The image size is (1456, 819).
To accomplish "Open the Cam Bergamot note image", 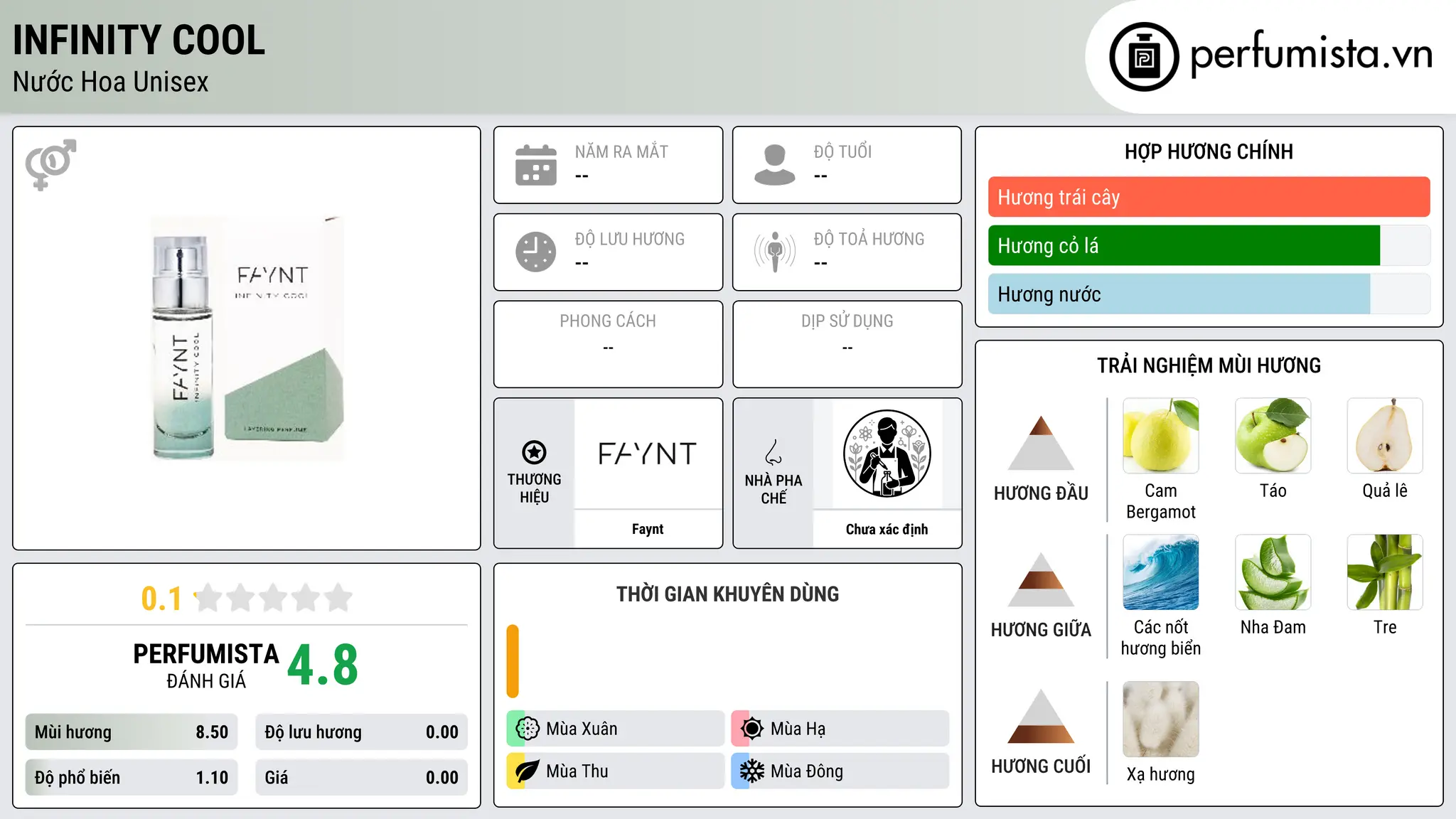I will [x=1161, y=436].
